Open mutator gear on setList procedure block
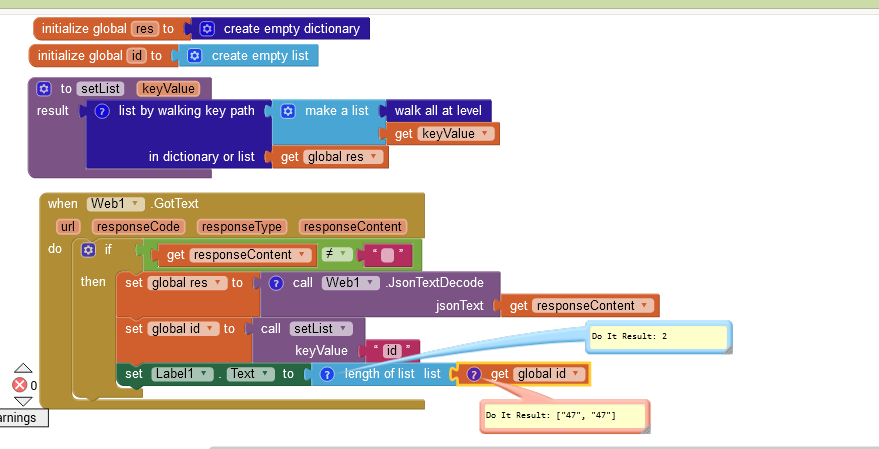 click(44, 89)
